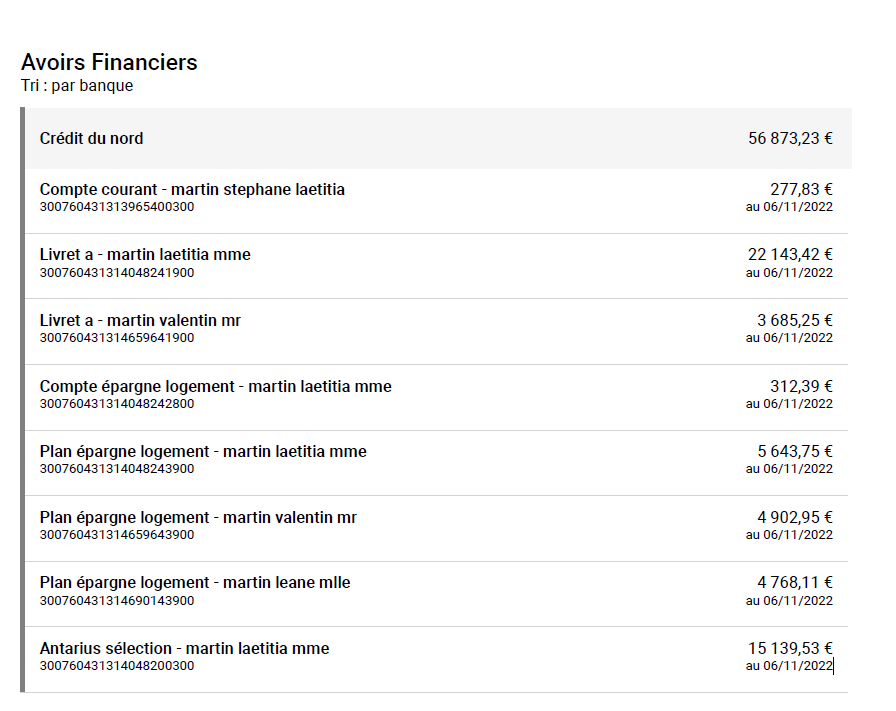Open Plan épargne logement martin valentin mr
The height and width of the screenshot is (711, 896).
[198, 517]
